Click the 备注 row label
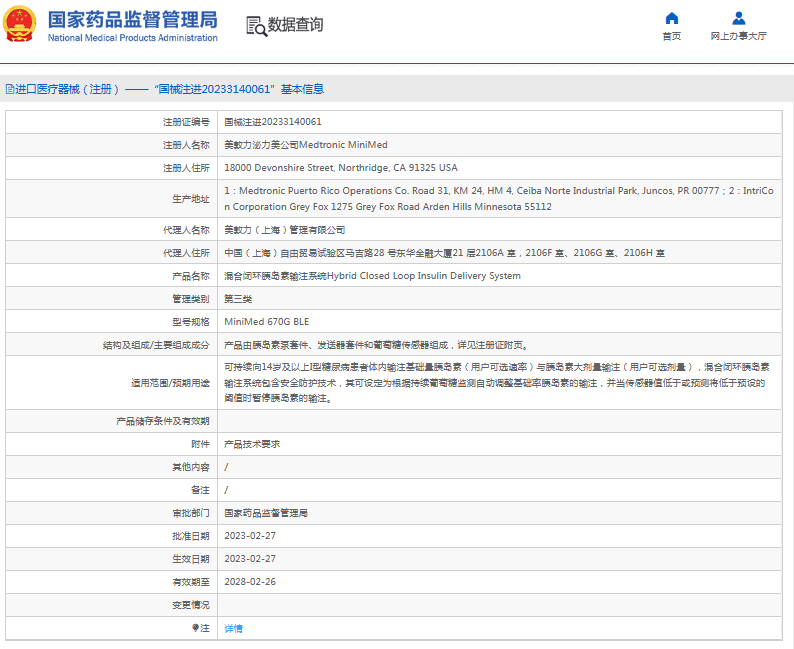Viewport: 794px width, 649px height. [x=200, y=490]
